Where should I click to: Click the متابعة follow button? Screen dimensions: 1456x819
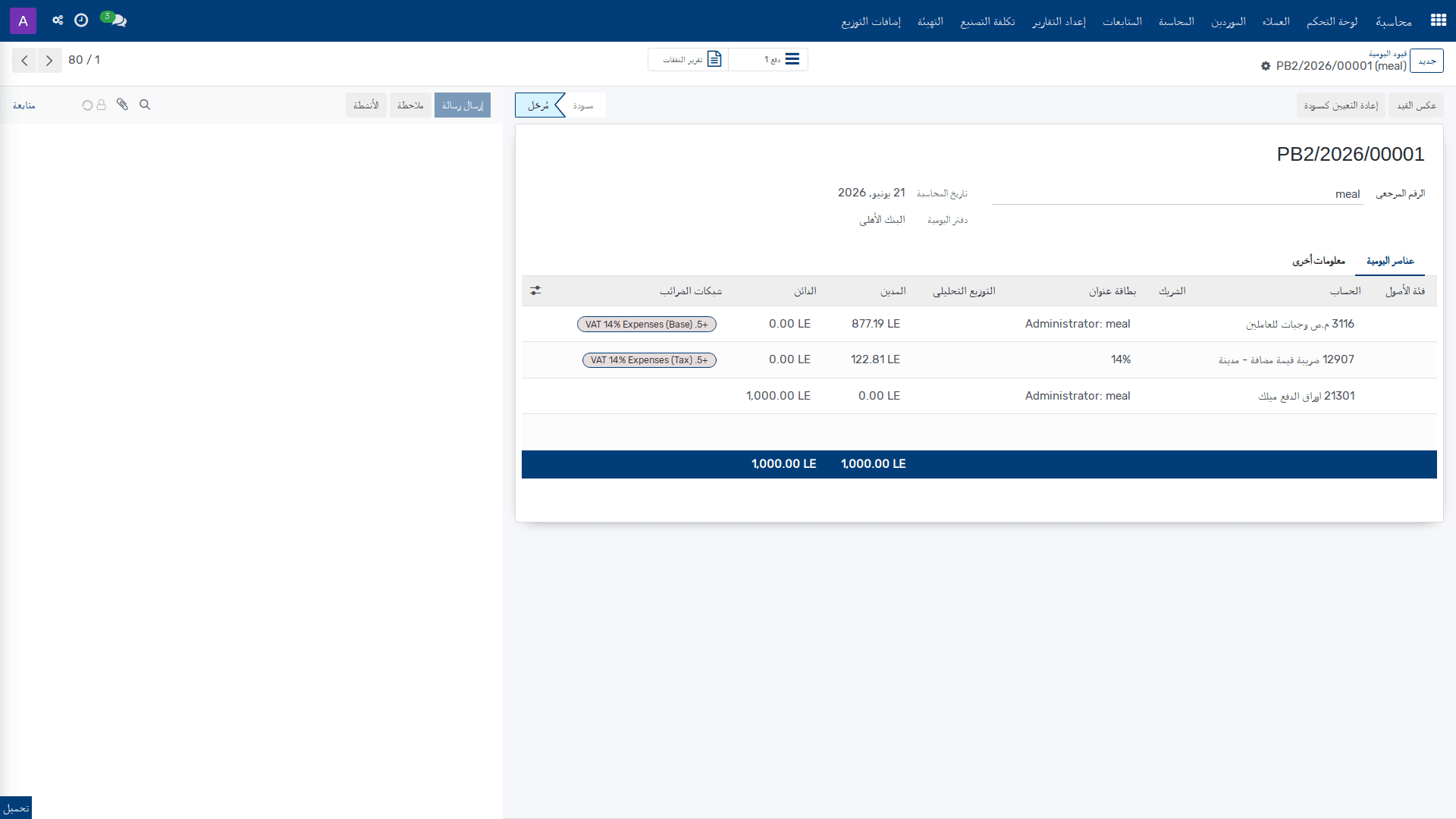pyautogui.click(x=24, y=105)
